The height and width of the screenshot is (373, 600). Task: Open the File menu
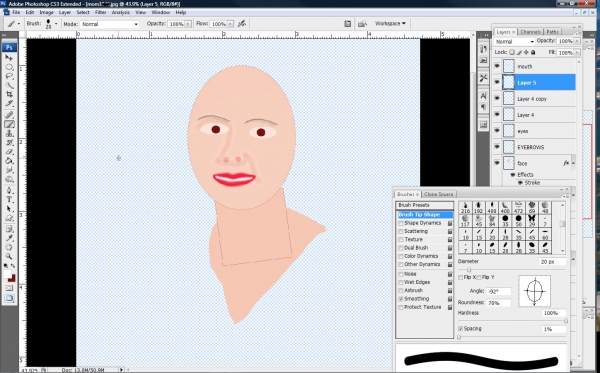[x=16, y=12]
